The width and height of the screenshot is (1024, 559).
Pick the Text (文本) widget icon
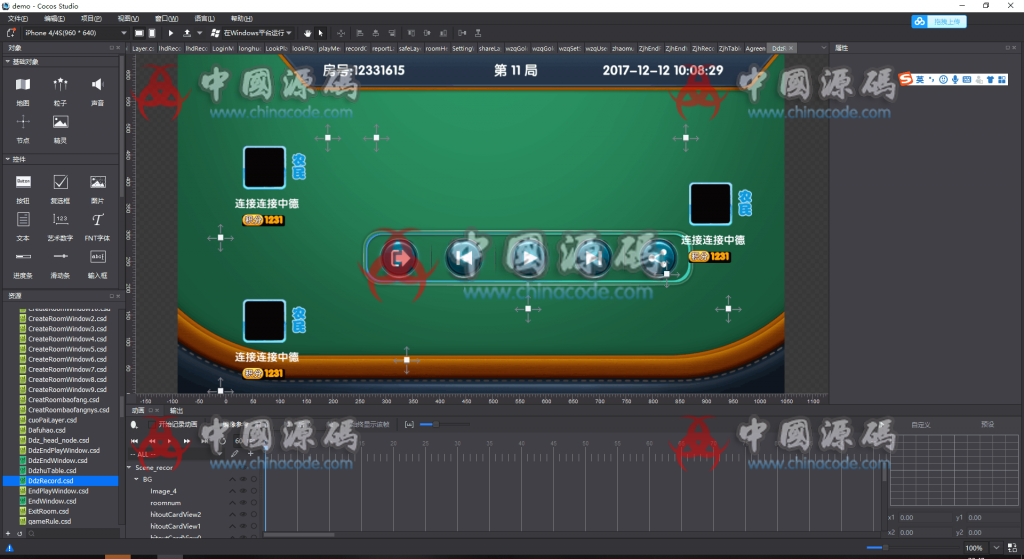point(23,219)
